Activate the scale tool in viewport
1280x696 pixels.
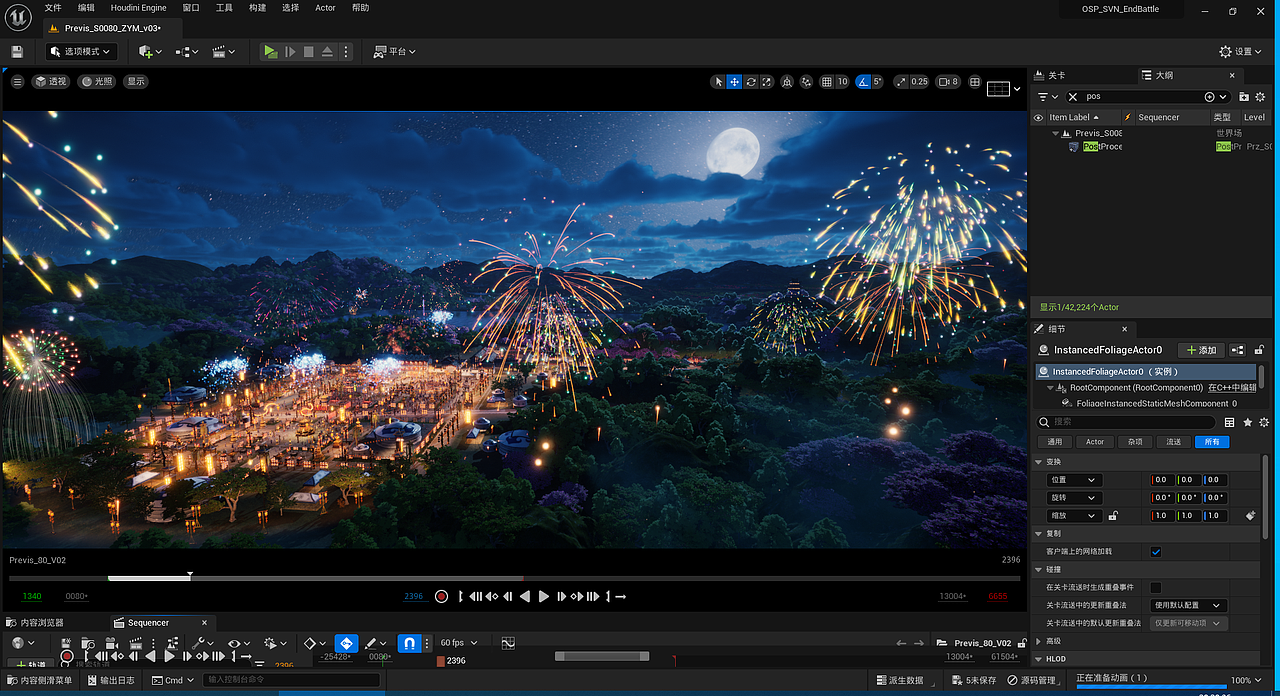click(767, 82)
